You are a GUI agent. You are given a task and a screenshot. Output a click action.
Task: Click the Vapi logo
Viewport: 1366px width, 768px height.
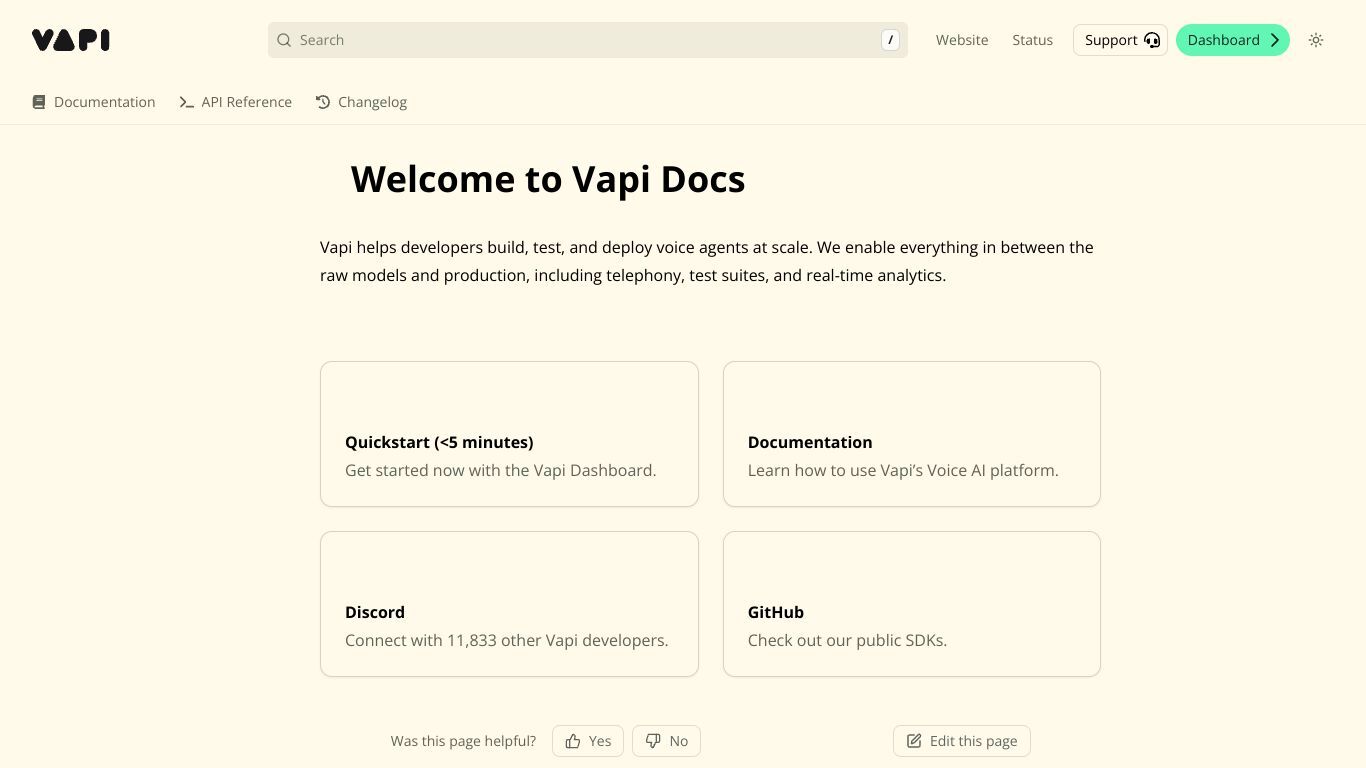coord(71,40)
